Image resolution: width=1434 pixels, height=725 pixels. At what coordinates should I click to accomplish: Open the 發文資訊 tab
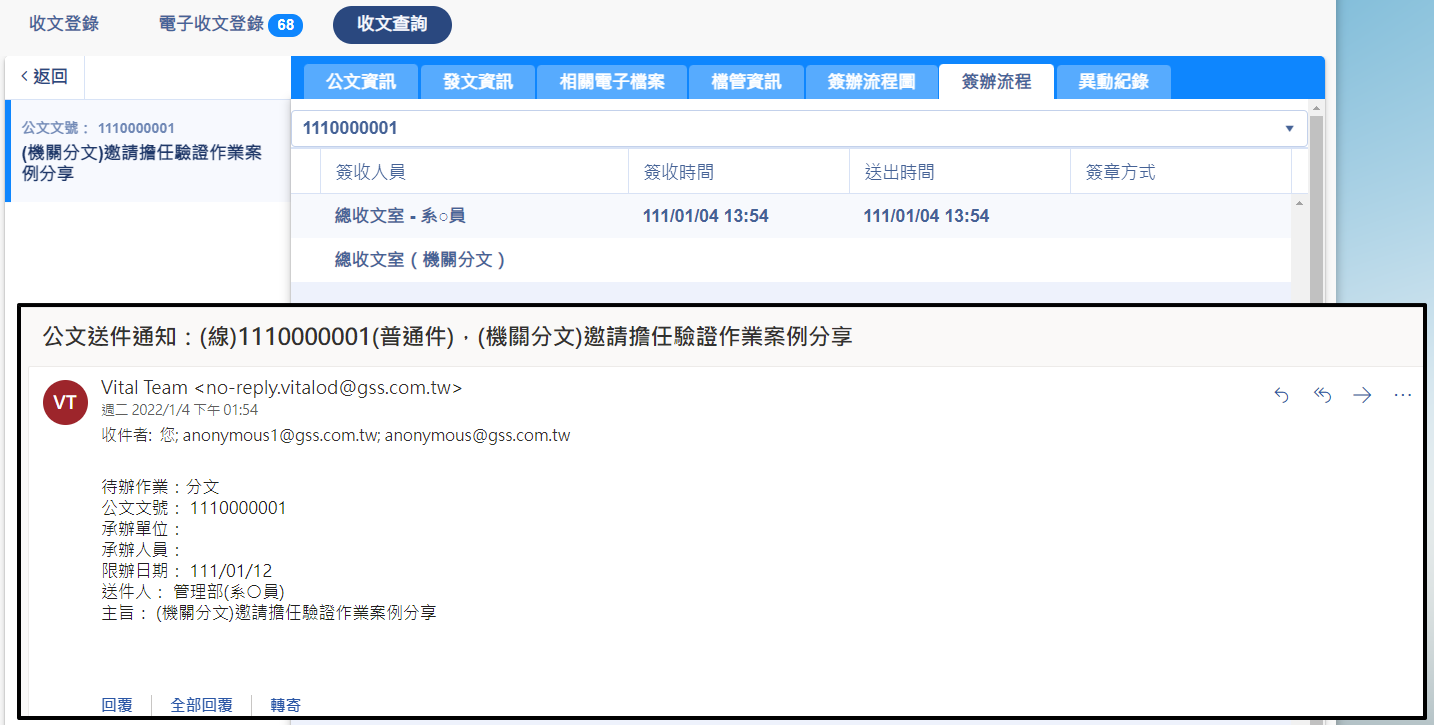(478, 82)
